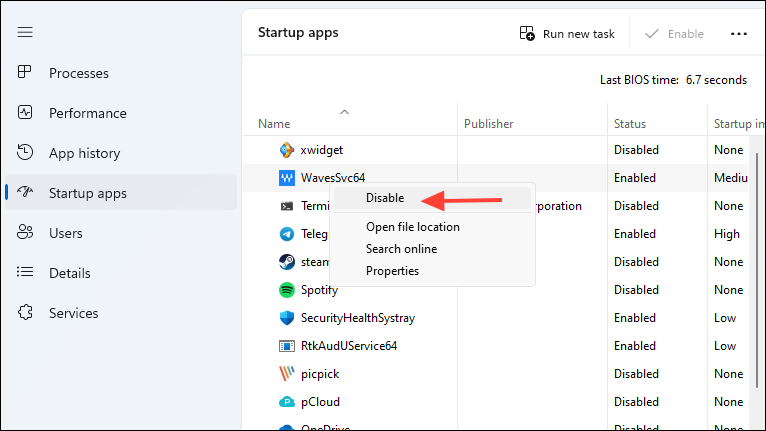Click the Steam app icon
Image resolution: width=766 pixels, height=431 pixels.
pos(287,262)
